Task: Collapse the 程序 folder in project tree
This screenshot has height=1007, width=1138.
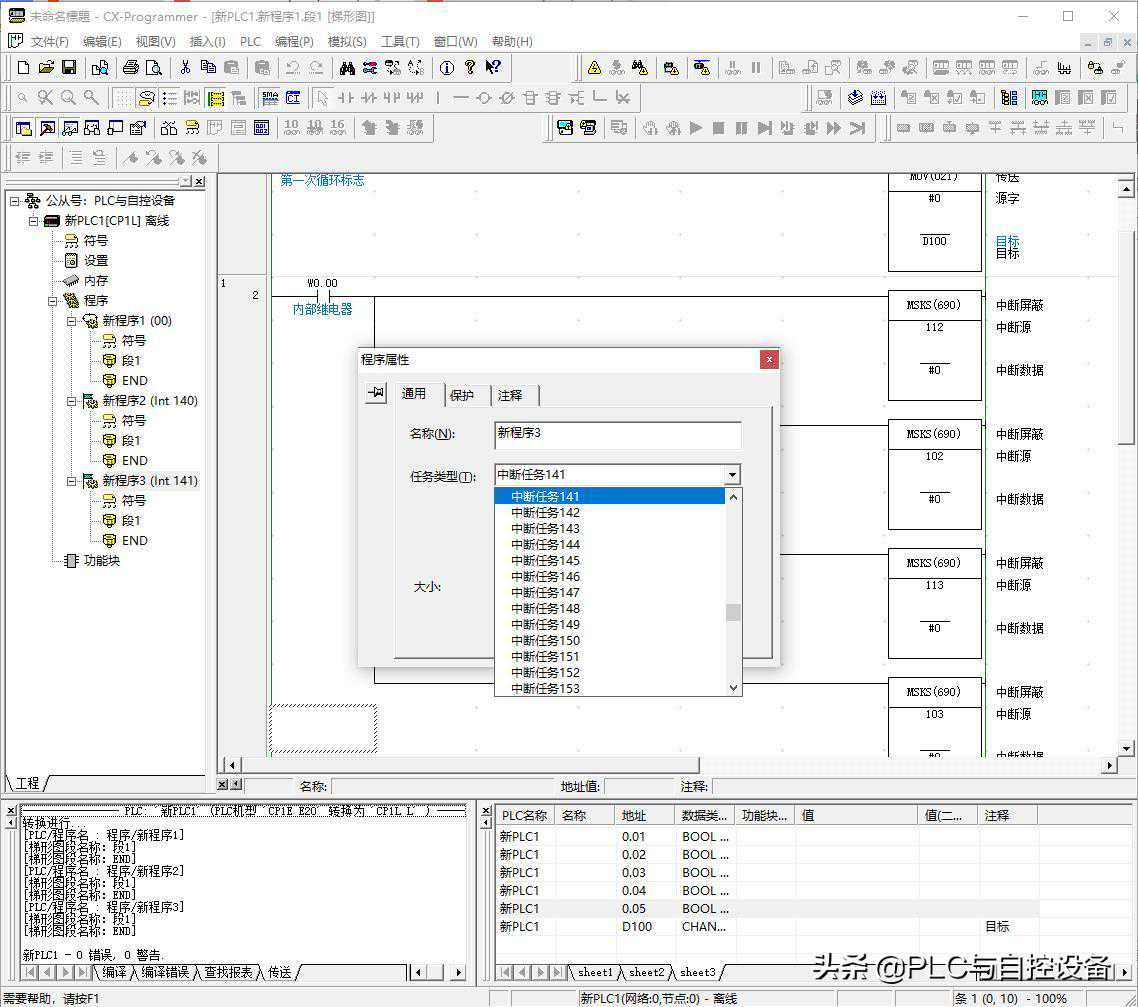Action: point(54,301)
